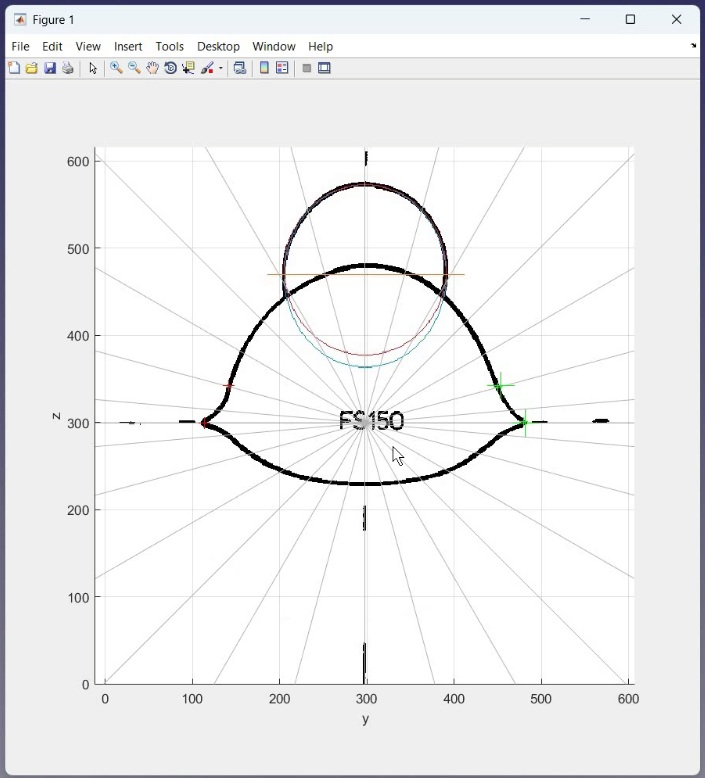705x778 pixels.
Task: Select the Zoom In magnifier tool
Action: pyautogui.click(x=116, y=68)
